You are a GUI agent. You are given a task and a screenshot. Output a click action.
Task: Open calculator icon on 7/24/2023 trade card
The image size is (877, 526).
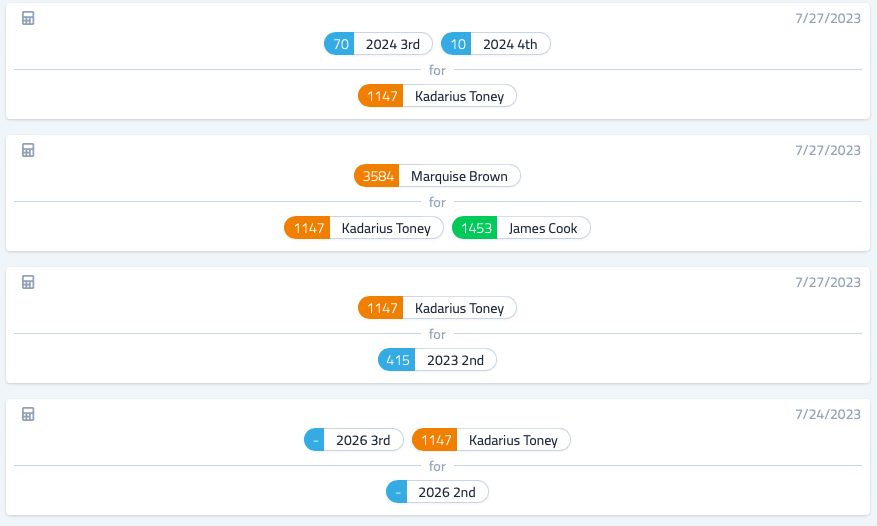pos(28,415)
